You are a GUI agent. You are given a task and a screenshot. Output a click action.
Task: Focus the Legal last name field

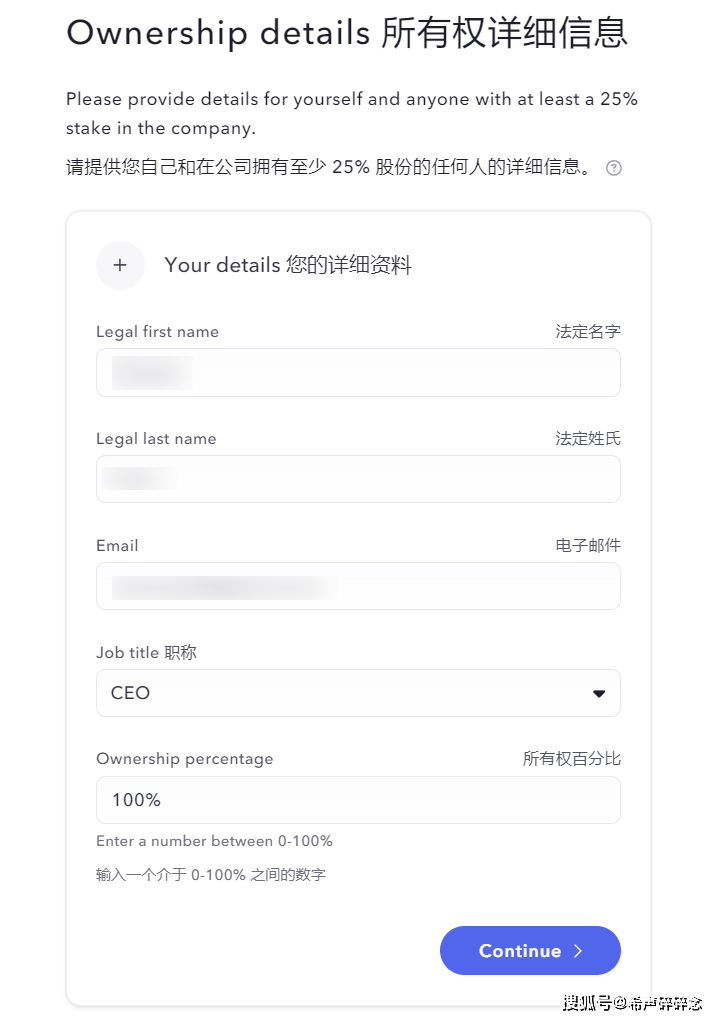pos(358,479)
